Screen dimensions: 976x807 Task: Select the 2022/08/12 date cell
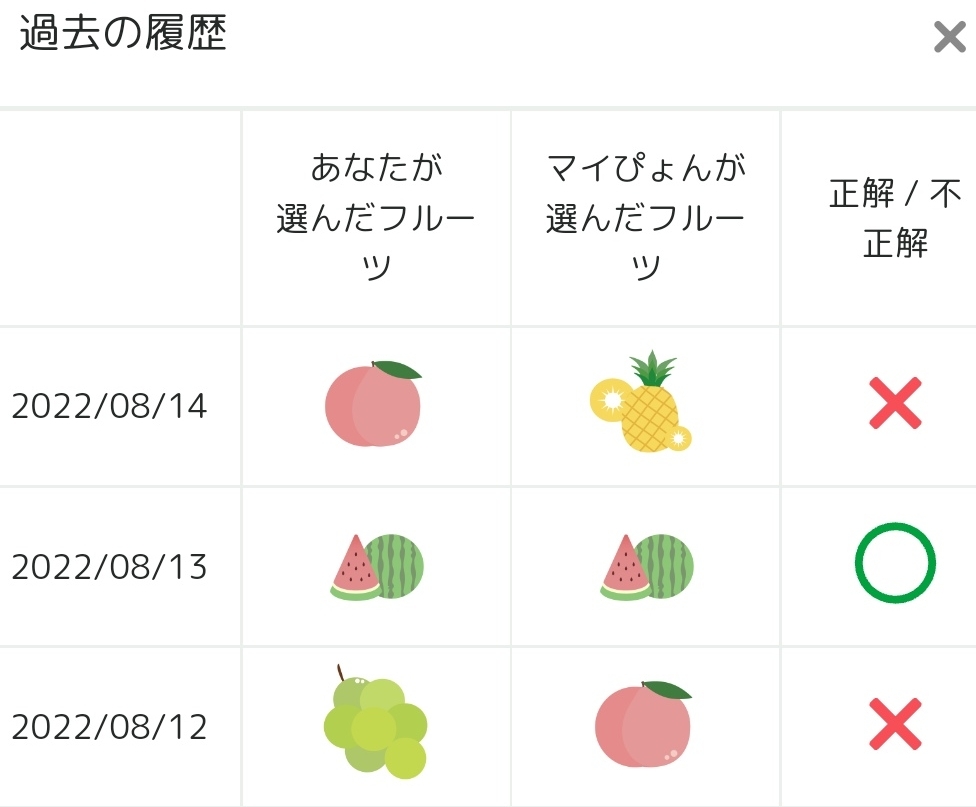(109, 727)
